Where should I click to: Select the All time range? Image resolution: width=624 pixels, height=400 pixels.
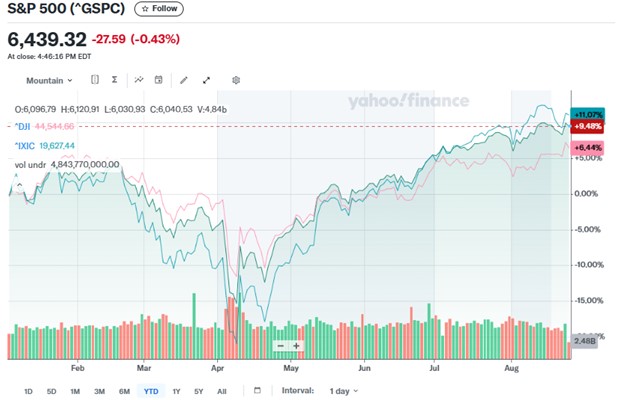point(221,390)
